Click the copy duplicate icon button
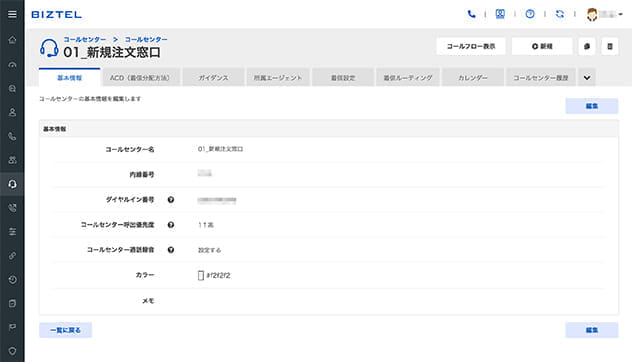Image resolution: width=632 pixels, height=362 pixels. [587, 46]
